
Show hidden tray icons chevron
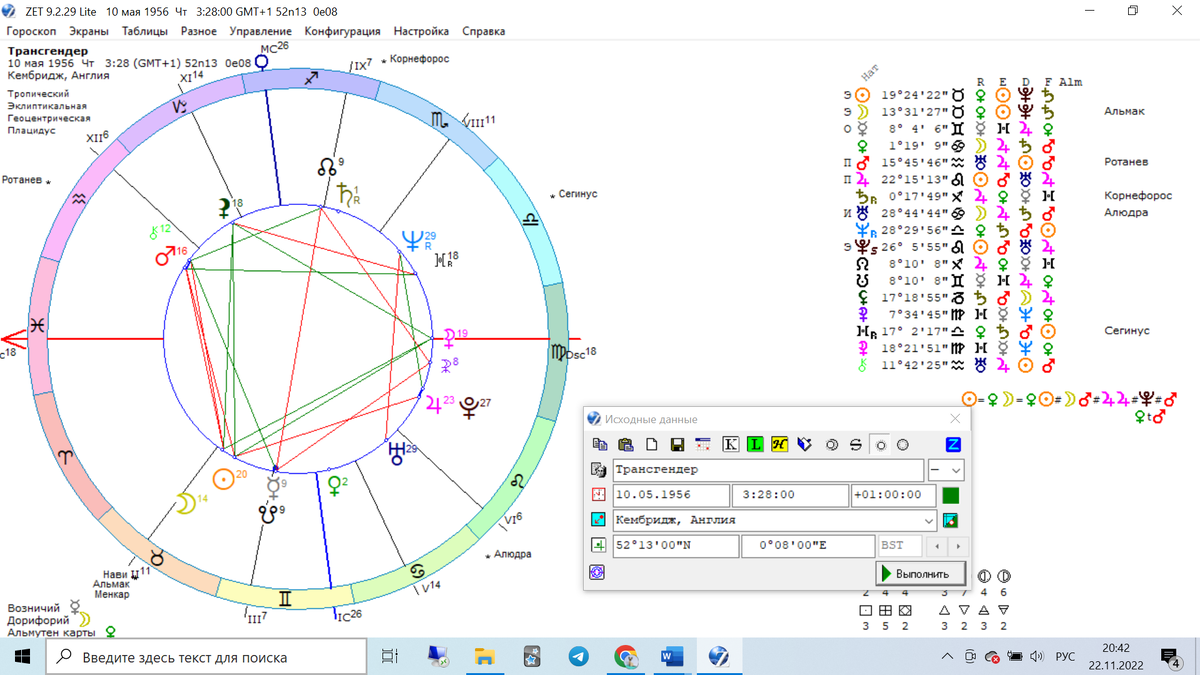pyautogui.click(x=947, y=657)
